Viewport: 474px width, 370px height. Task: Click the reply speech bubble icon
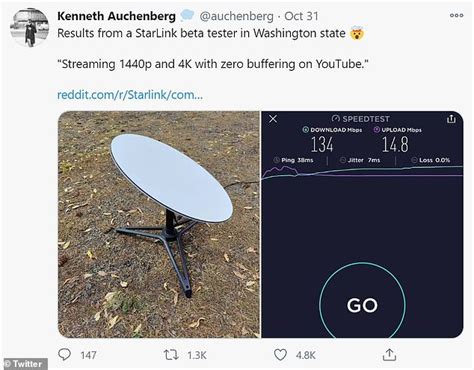pyautogui.click(x=64, y=355)
